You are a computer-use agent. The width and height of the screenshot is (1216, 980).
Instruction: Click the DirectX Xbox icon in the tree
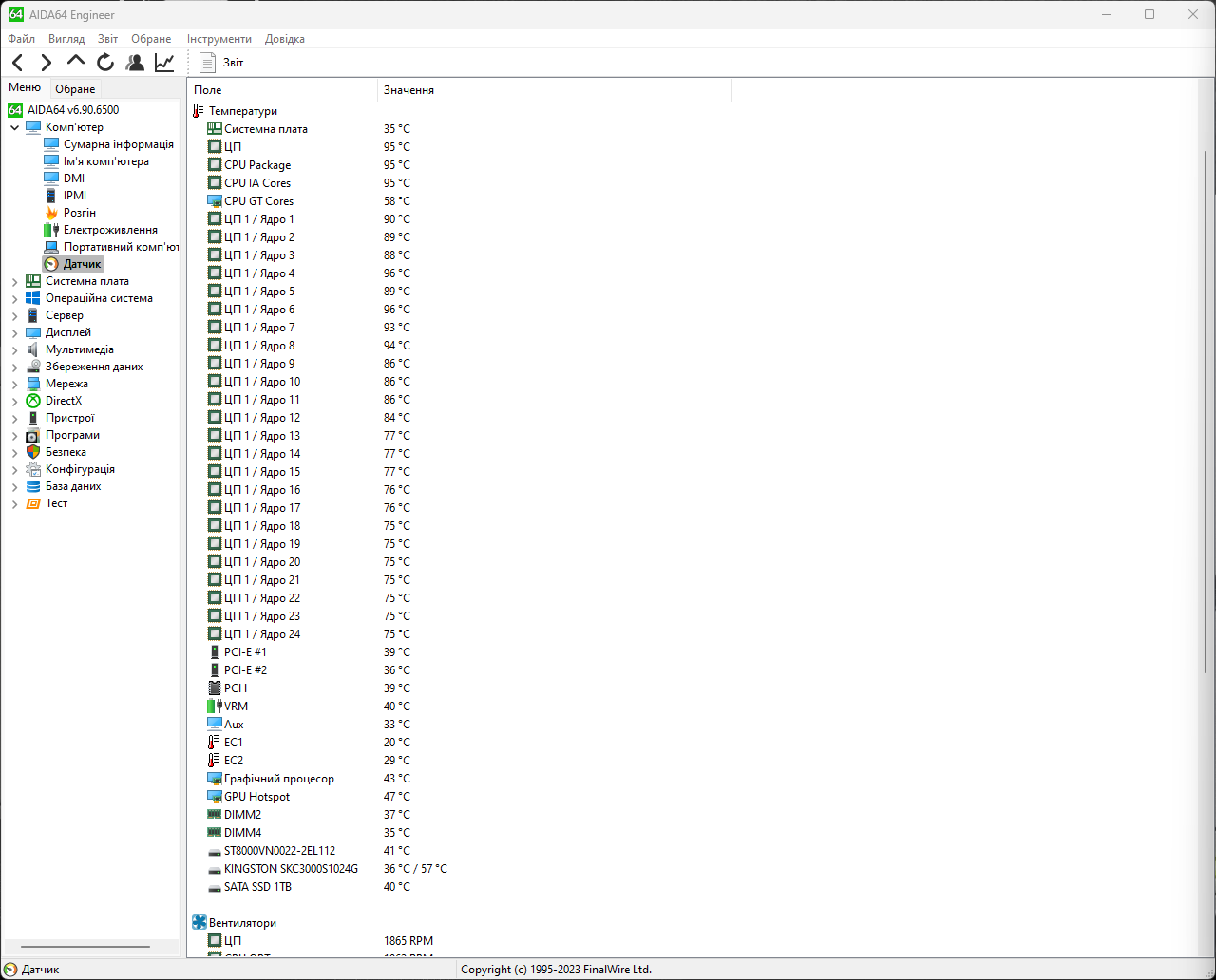click(33, 401)
